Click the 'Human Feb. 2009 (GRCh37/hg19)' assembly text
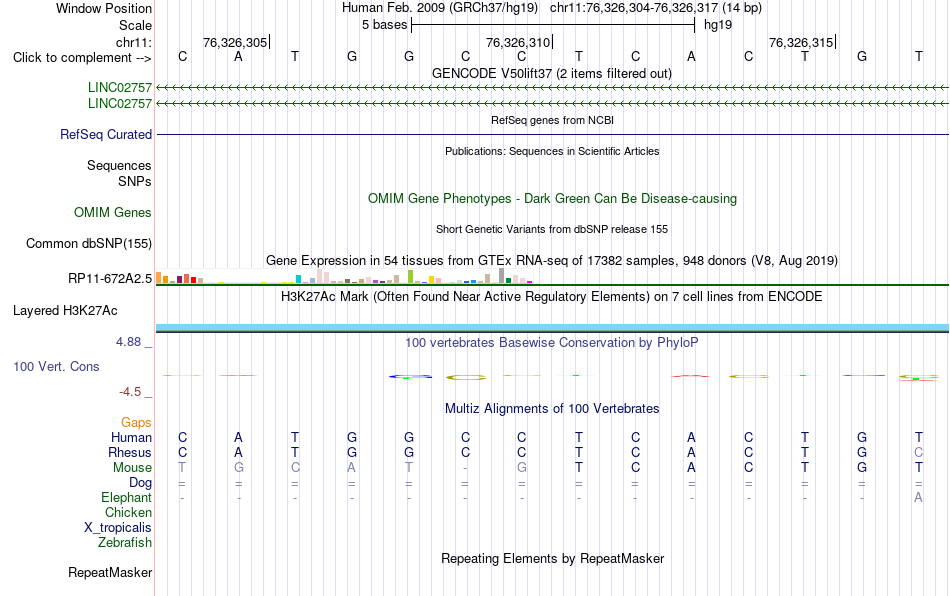This screenshot has width=950, height=596. [x=439, y=8]
